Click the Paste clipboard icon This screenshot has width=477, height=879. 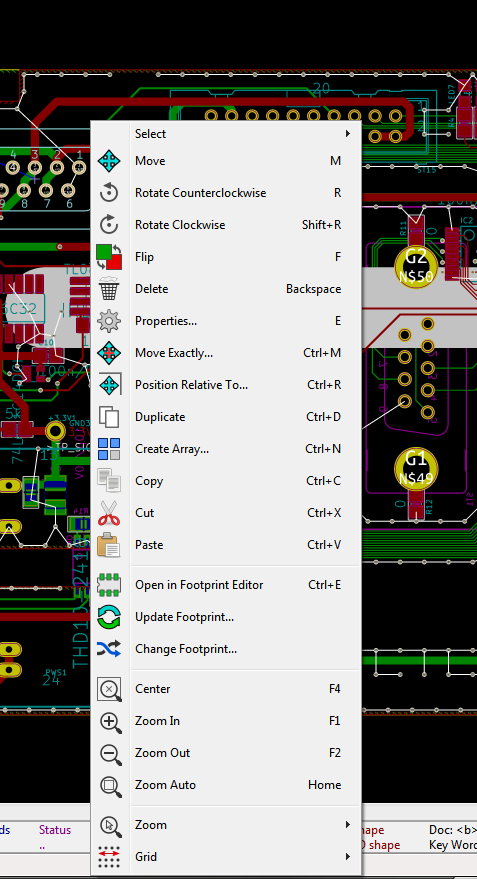click(109, 545)
